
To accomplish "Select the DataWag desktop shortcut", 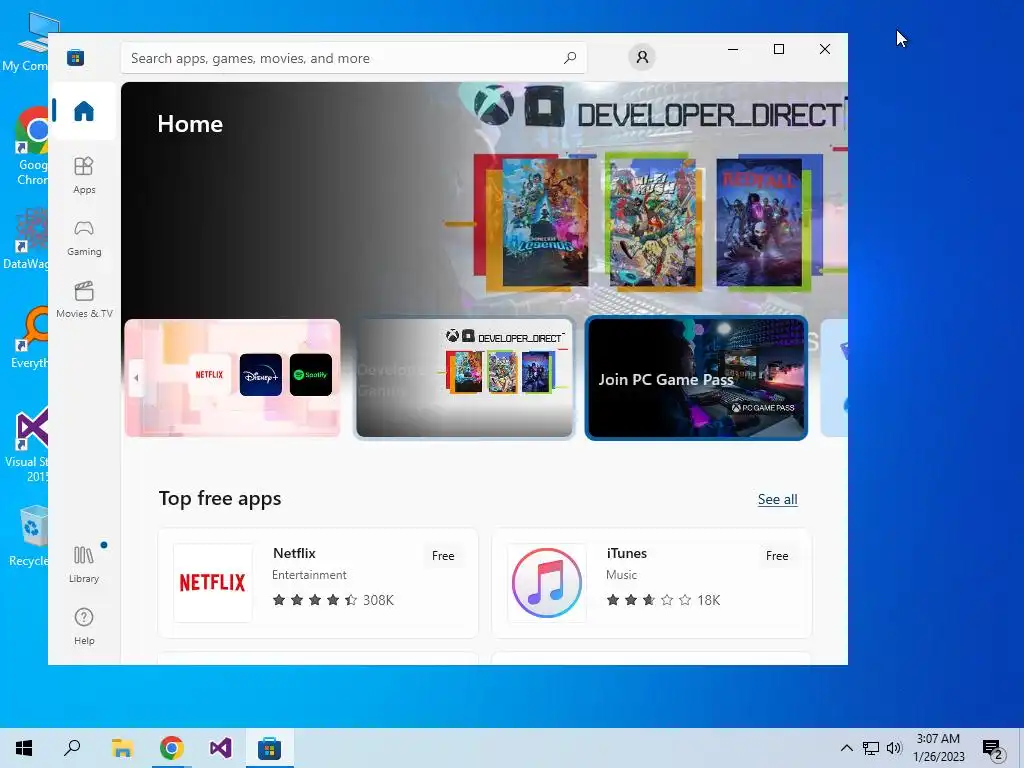I will pyautogui.click(x=26, y=238).
